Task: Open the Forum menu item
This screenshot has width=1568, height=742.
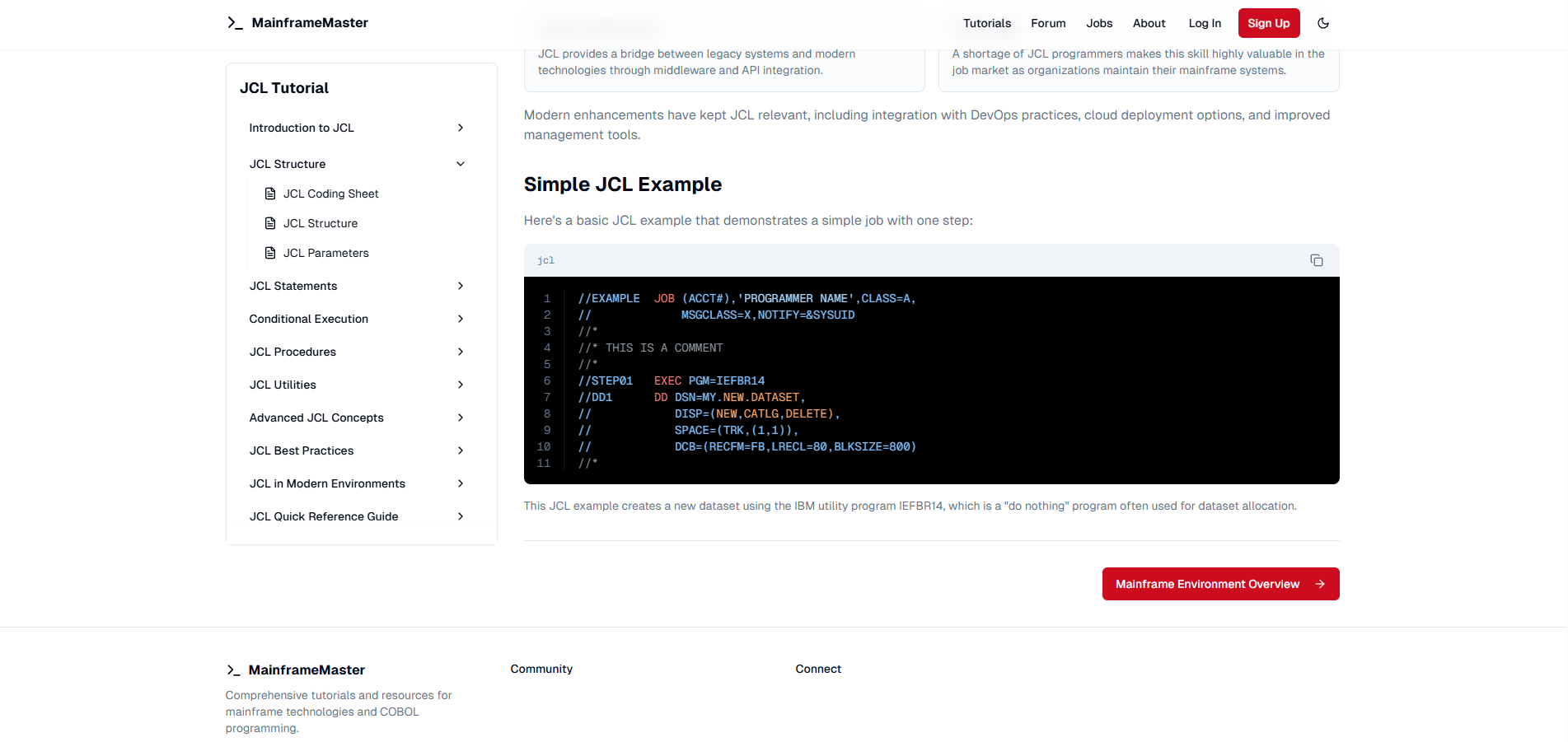Action: 1048,23
